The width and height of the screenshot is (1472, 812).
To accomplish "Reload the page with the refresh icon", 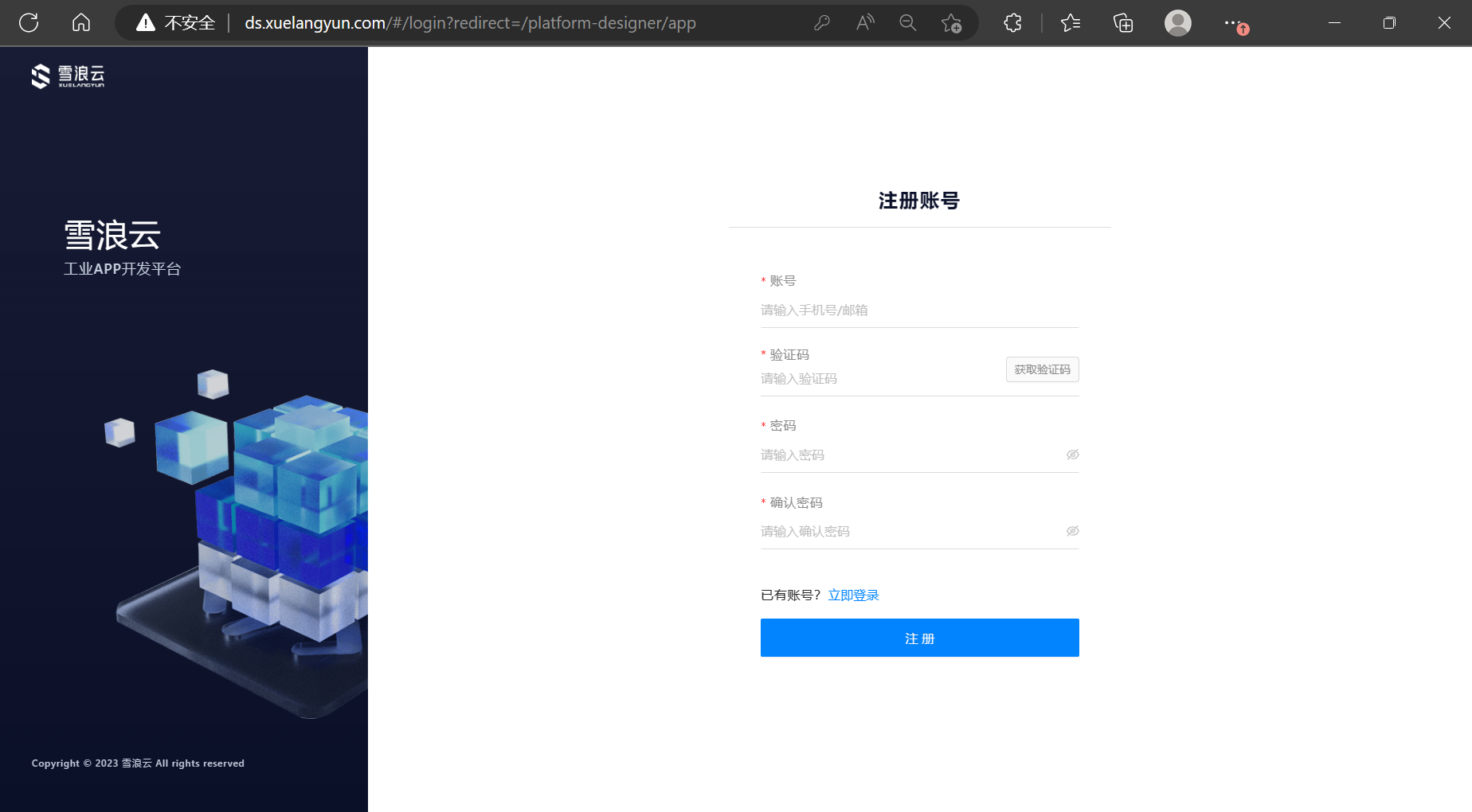I will 29,22.
